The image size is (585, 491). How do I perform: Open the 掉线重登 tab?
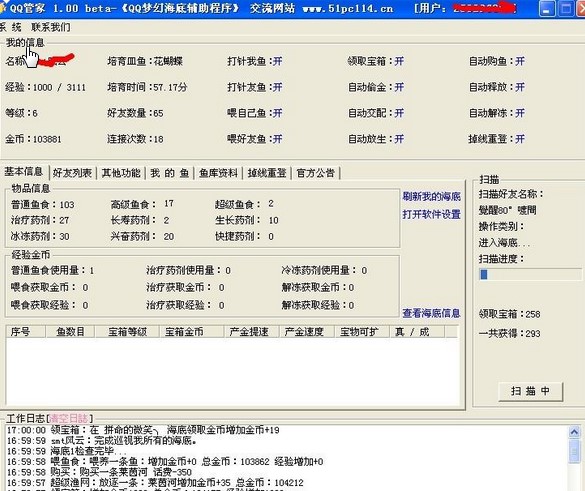coord(267,173)
